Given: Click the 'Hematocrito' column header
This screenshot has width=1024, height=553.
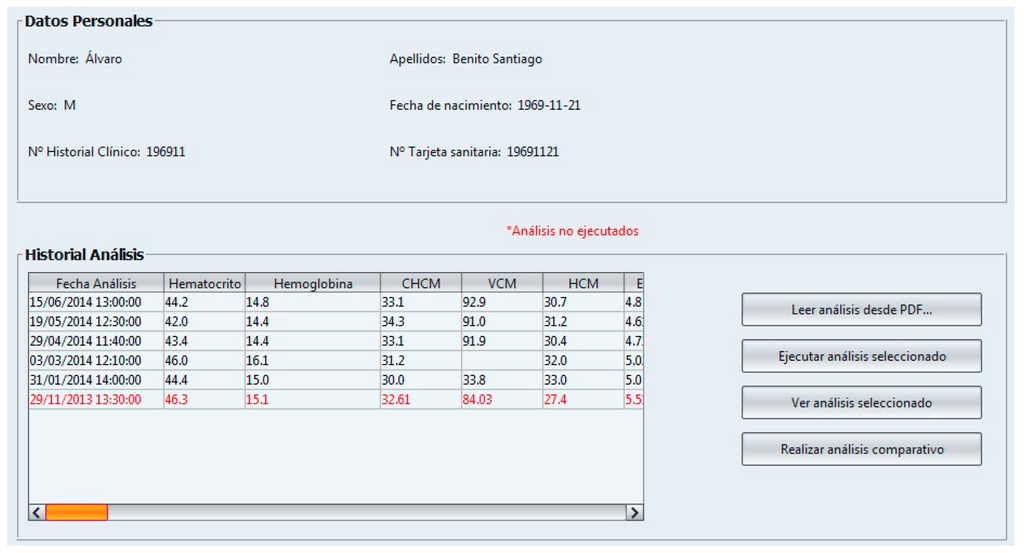Looking at the screenshot, I should pos(204,283).
